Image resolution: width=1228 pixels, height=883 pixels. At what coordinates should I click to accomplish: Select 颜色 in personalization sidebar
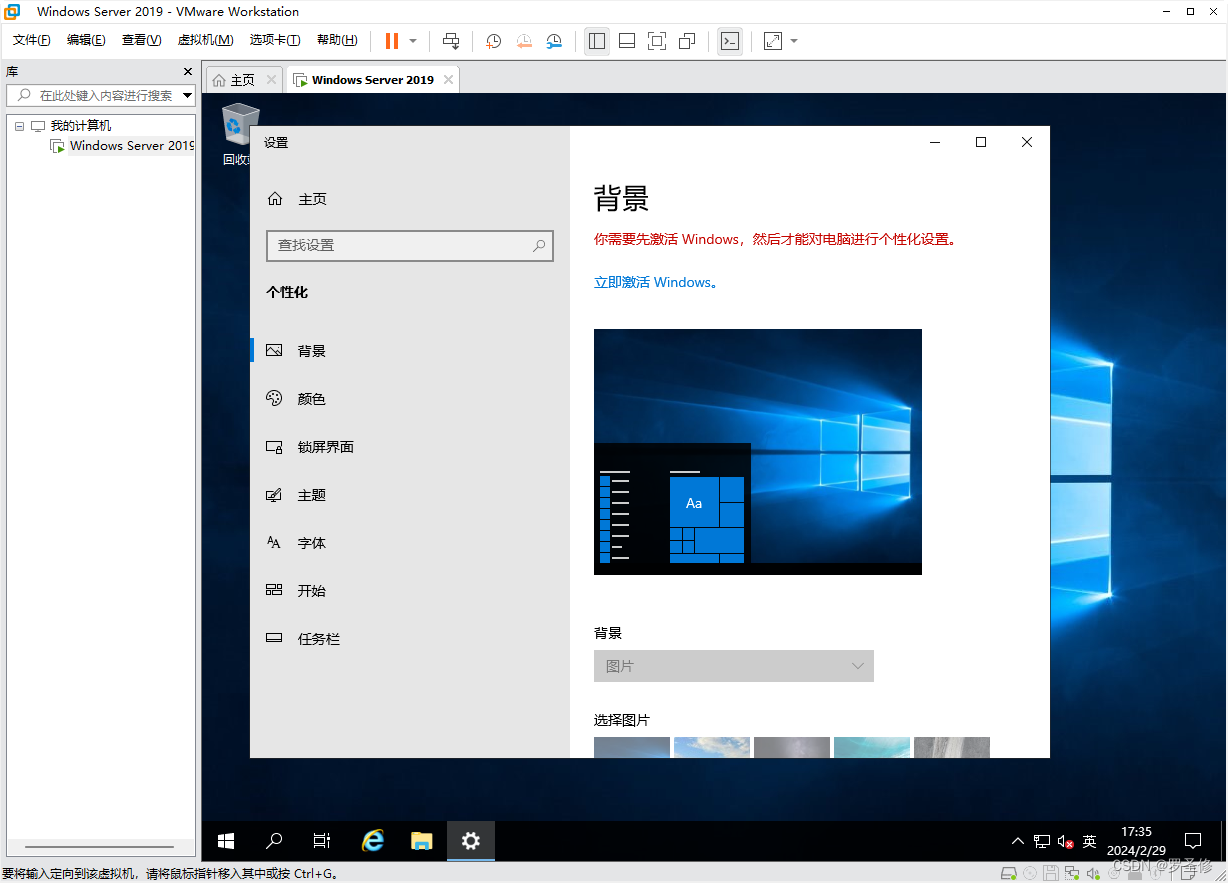[410, 399]
